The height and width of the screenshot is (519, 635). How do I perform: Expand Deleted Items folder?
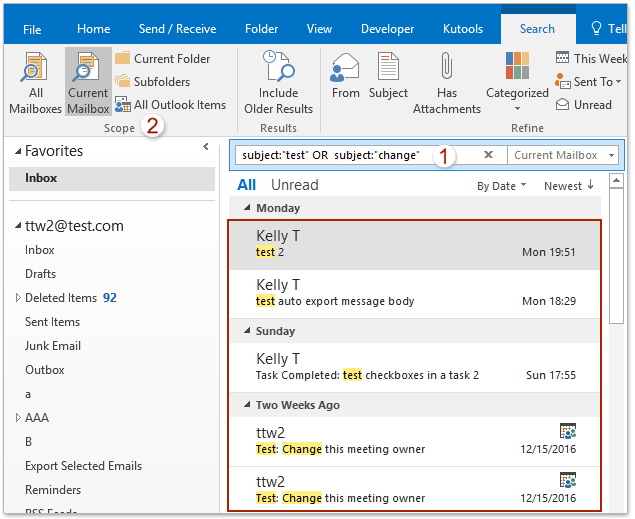coord(18,298)
